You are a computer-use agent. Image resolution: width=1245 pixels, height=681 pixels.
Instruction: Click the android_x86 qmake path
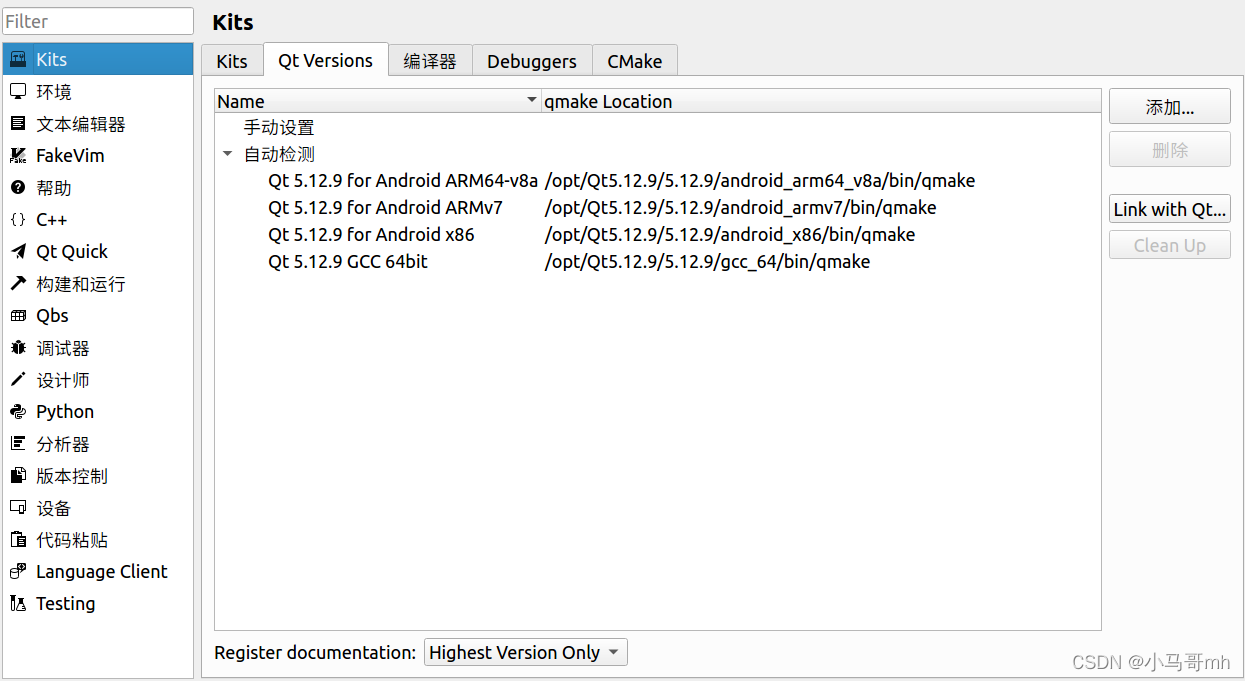(730, 235)
